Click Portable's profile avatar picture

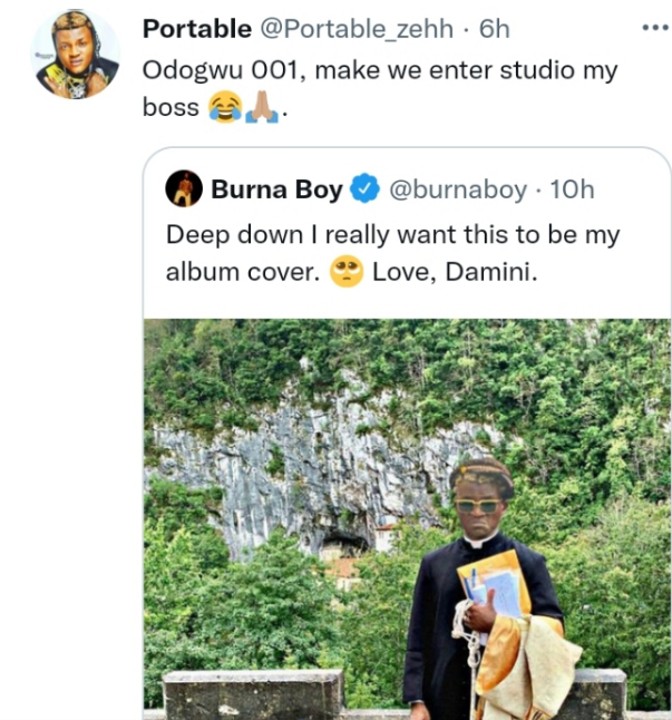[x=76, y=54]
